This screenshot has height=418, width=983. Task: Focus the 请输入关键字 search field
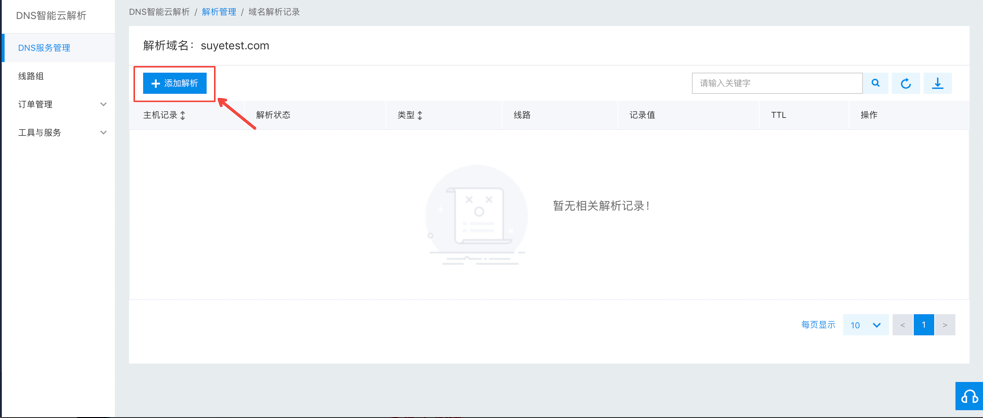tap(776, 83)
